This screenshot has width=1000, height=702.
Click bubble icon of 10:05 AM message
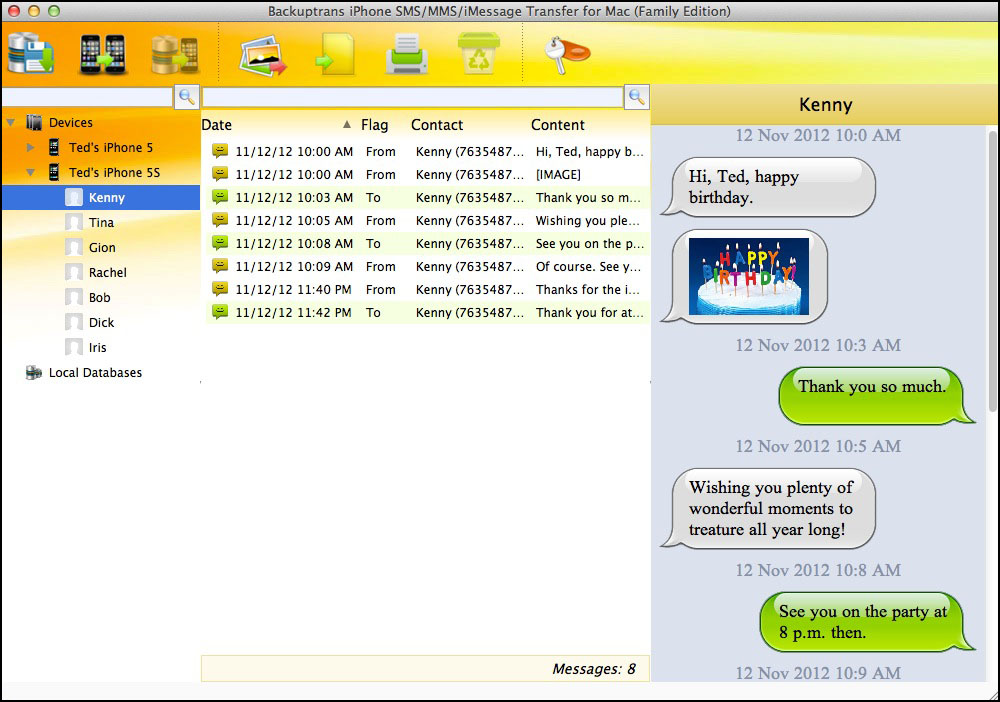click(x=220, y=219)
